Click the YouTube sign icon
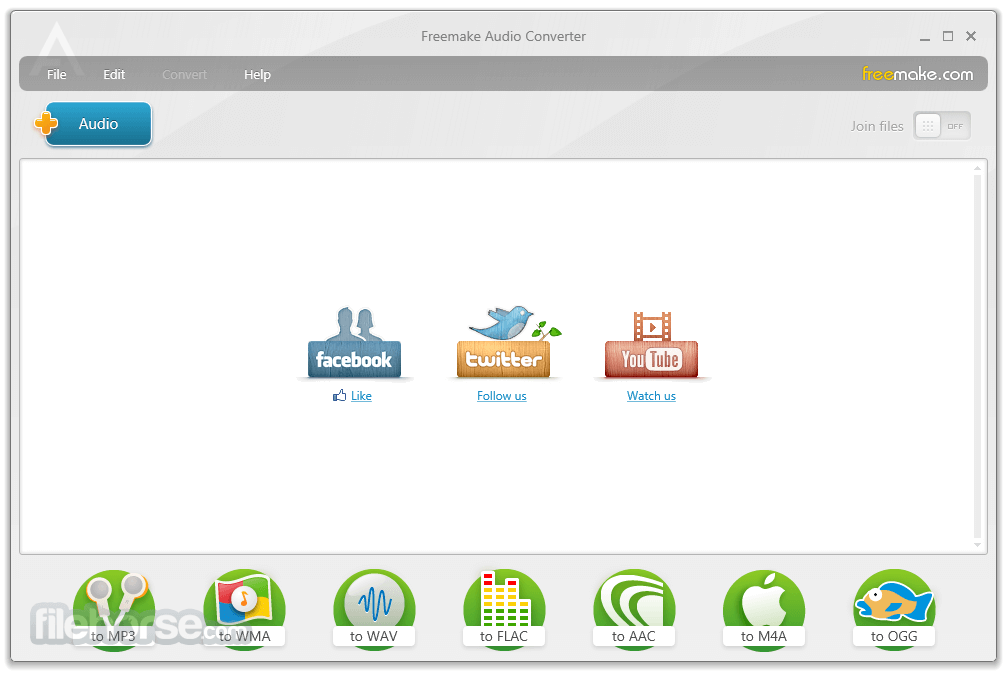Viewport: 1007px width, 675px height. point(651,344)
